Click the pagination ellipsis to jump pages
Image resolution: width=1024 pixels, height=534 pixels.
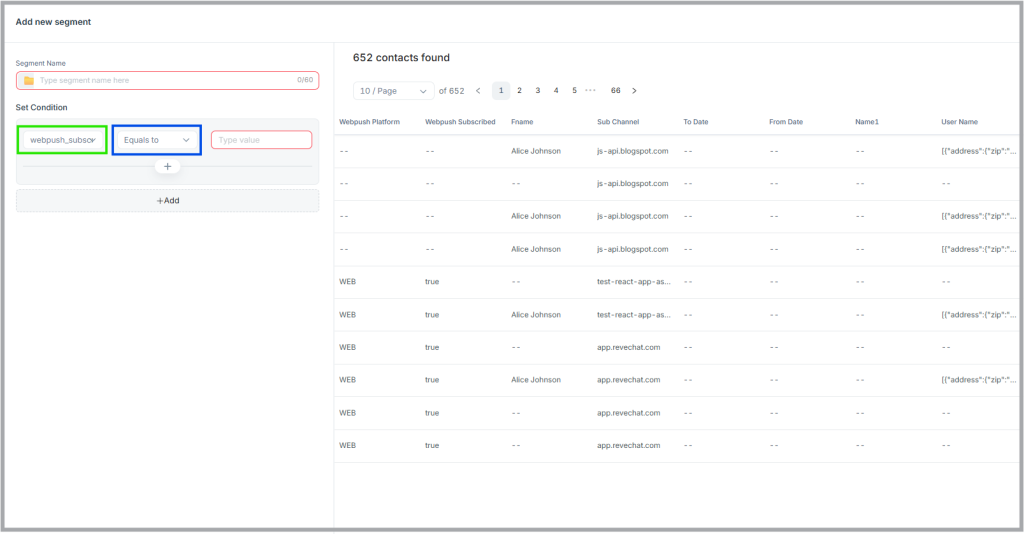(591, 90)
